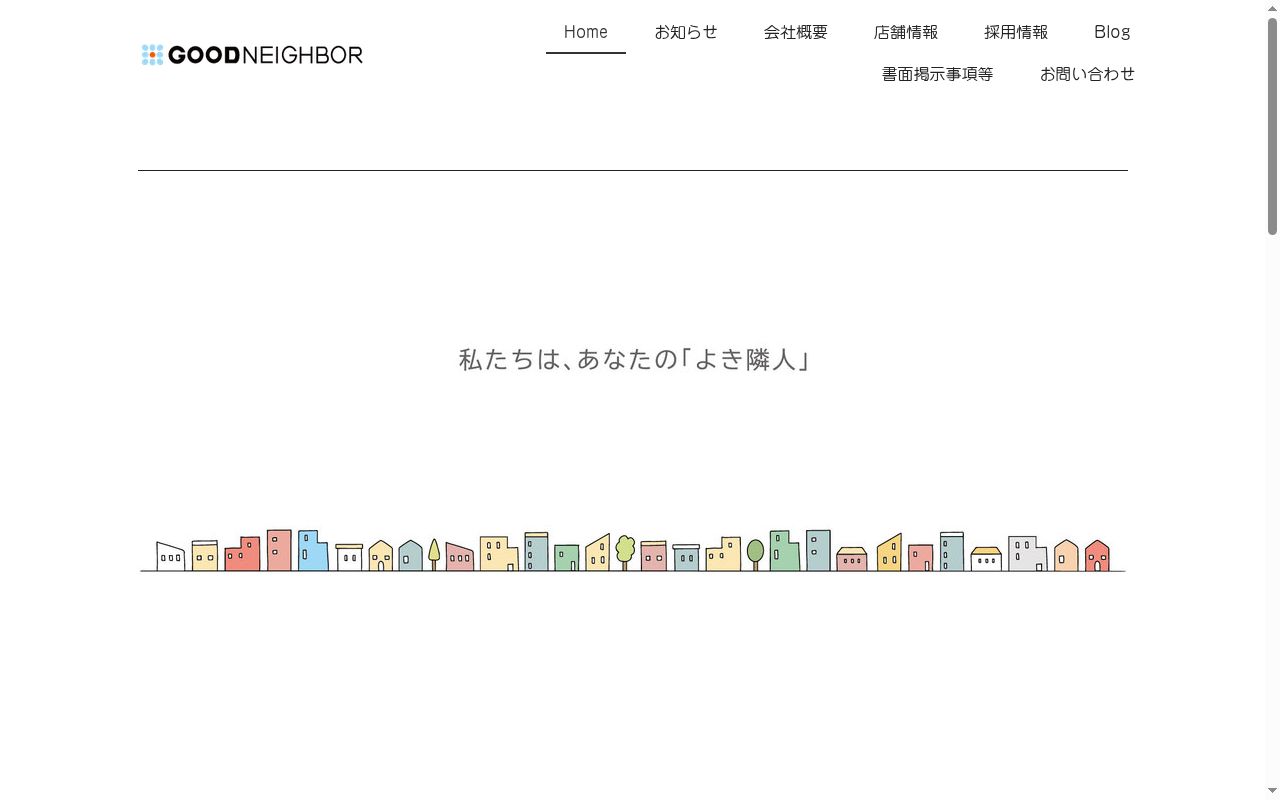Open 書面掲示事項等 page
The height and width of the screenshot is (800, 1280).
pyautogui.click(x=937, y=74)
